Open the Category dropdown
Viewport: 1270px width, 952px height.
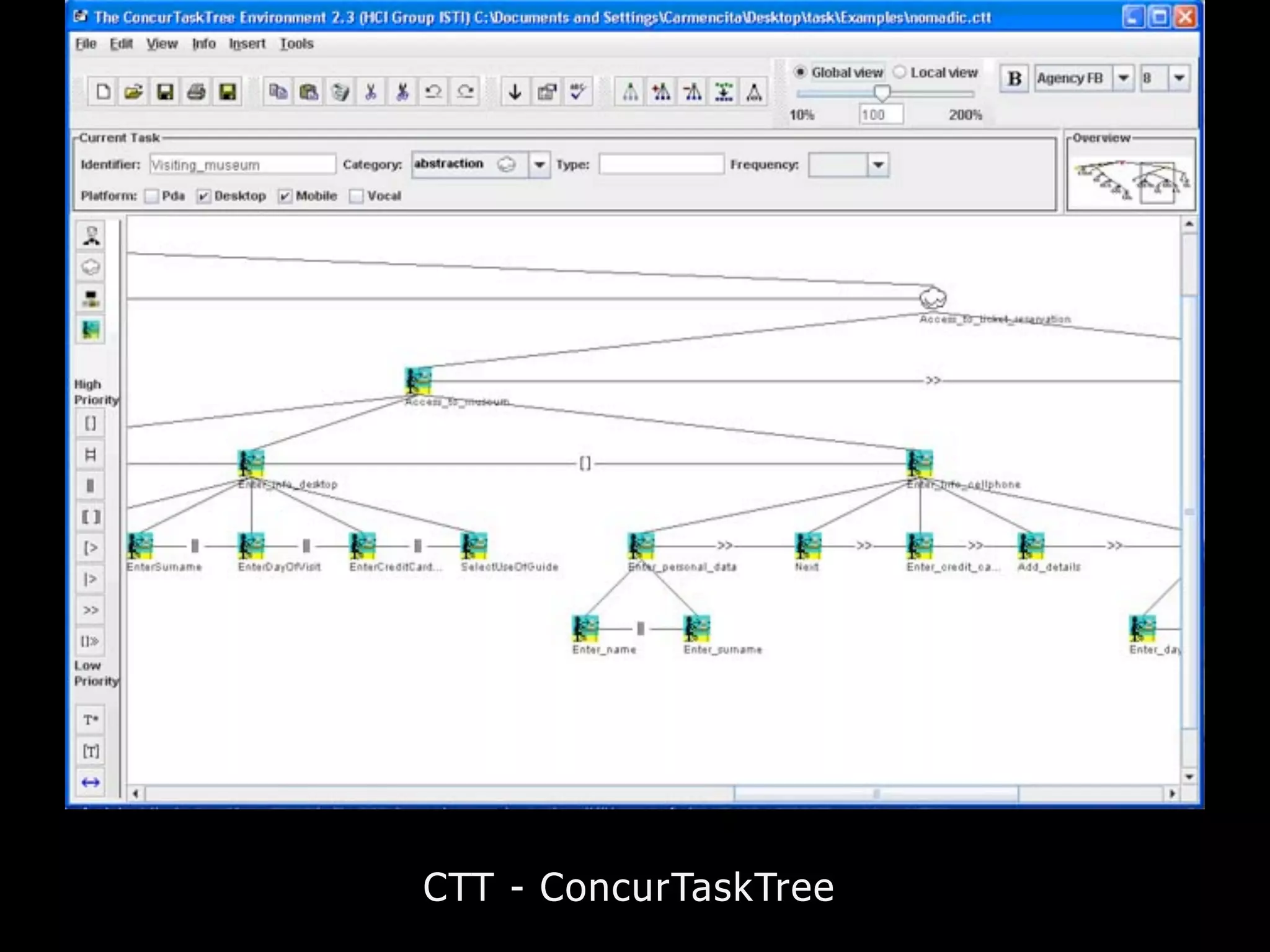[540, 165]
